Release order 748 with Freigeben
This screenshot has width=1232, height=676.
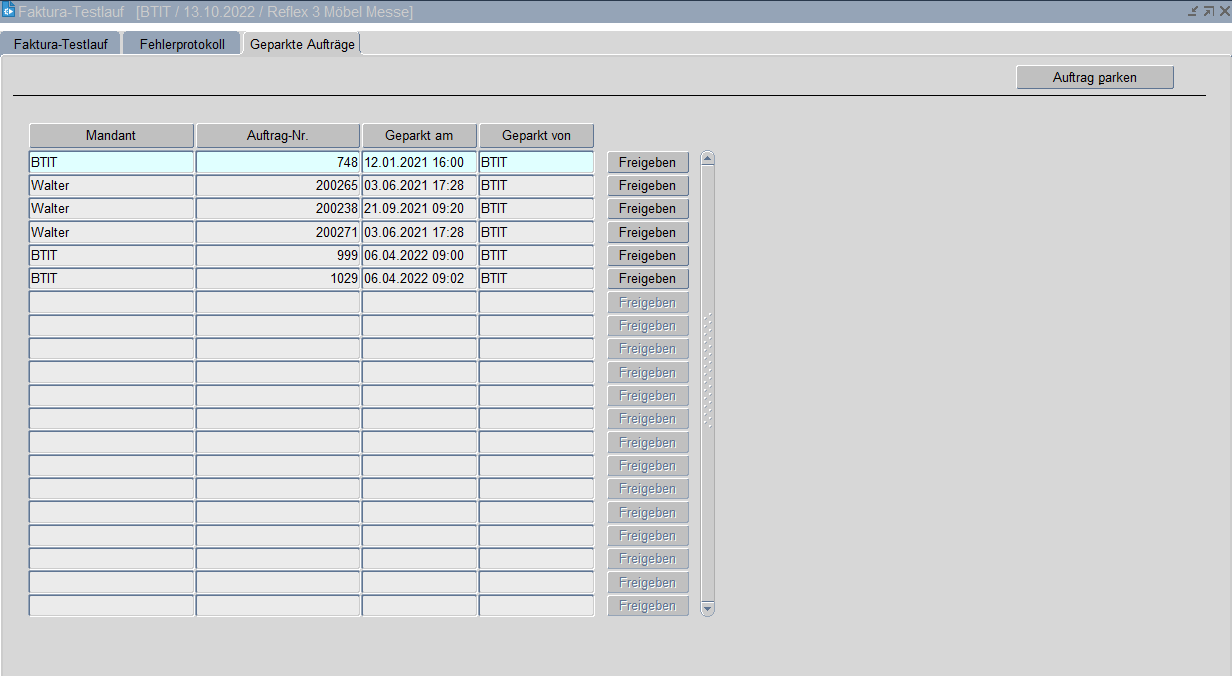(648, 162)
